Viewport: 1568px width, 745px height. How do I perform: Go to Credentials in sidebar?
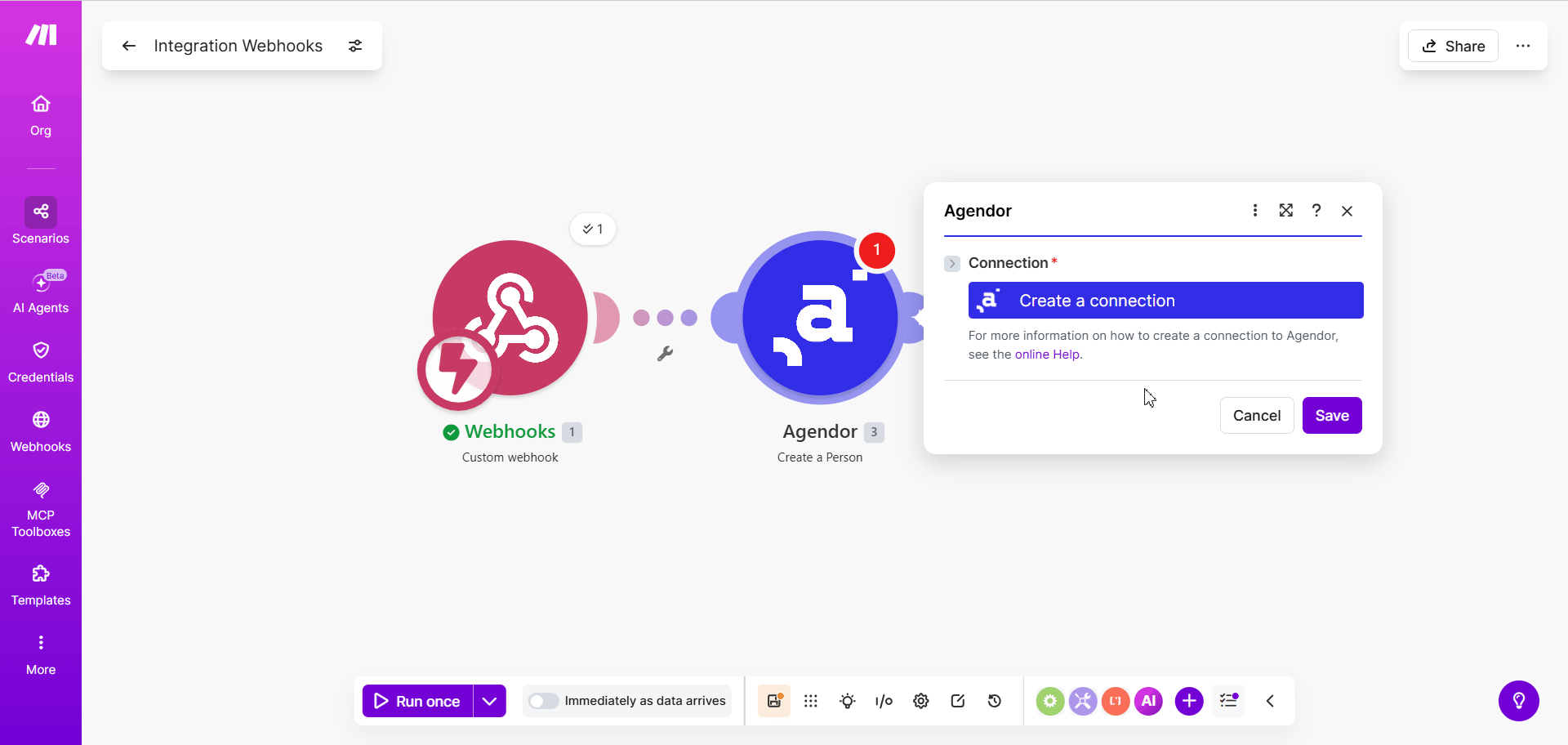point(41,362)
